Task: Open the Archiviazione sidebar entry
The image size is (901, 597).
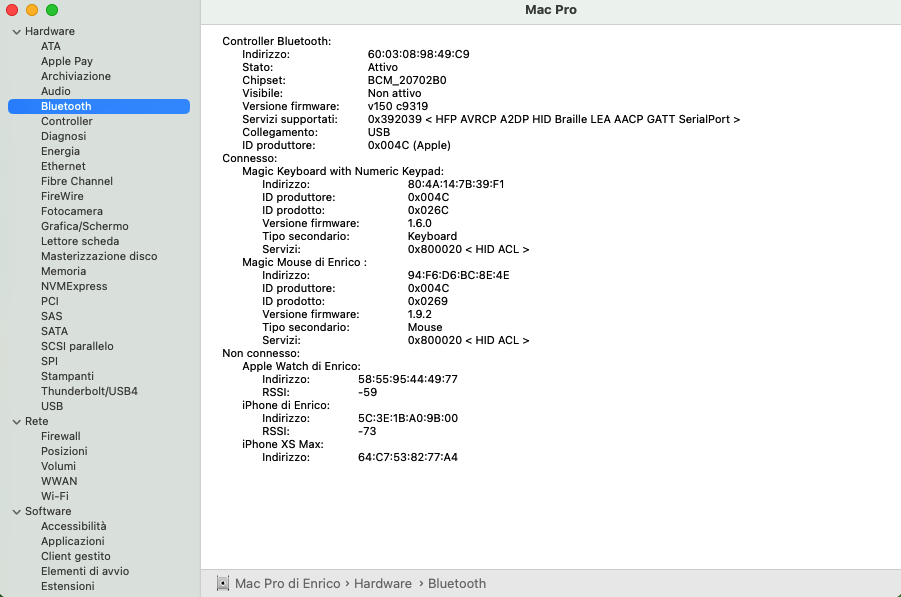Action: 76,76
